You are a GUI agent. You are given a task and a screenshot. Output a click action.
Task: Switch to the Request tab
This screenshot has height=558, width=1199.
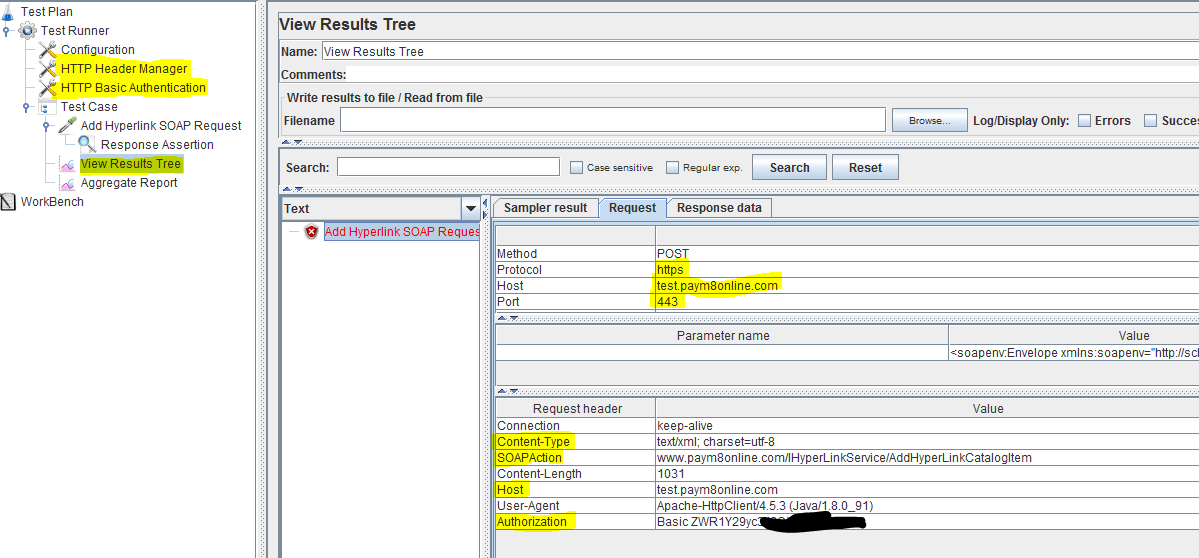(x=632, y=208)
